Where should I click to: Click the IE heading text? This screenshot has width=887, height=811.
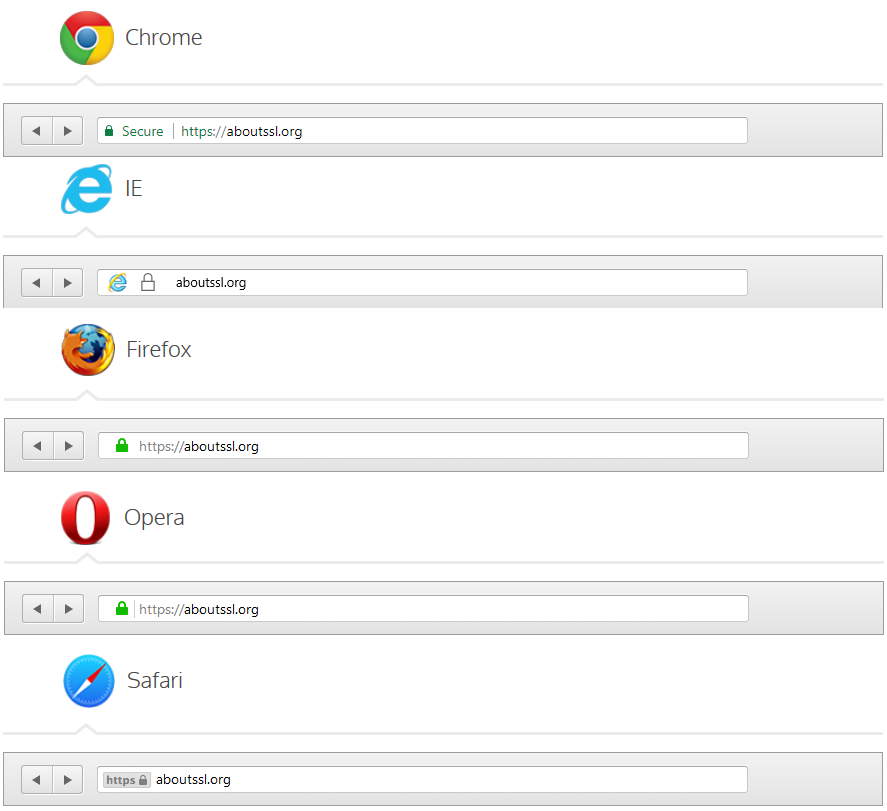pos(134,188)
